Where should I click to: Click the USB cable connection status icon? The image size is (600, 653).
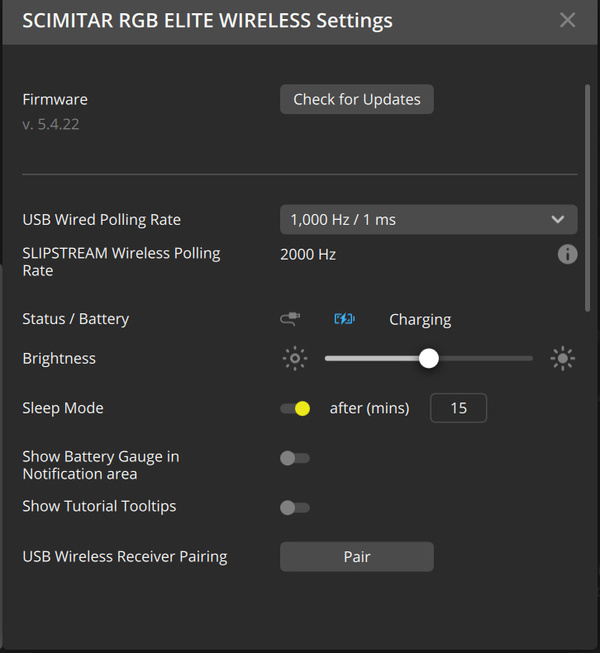(289, 319)
